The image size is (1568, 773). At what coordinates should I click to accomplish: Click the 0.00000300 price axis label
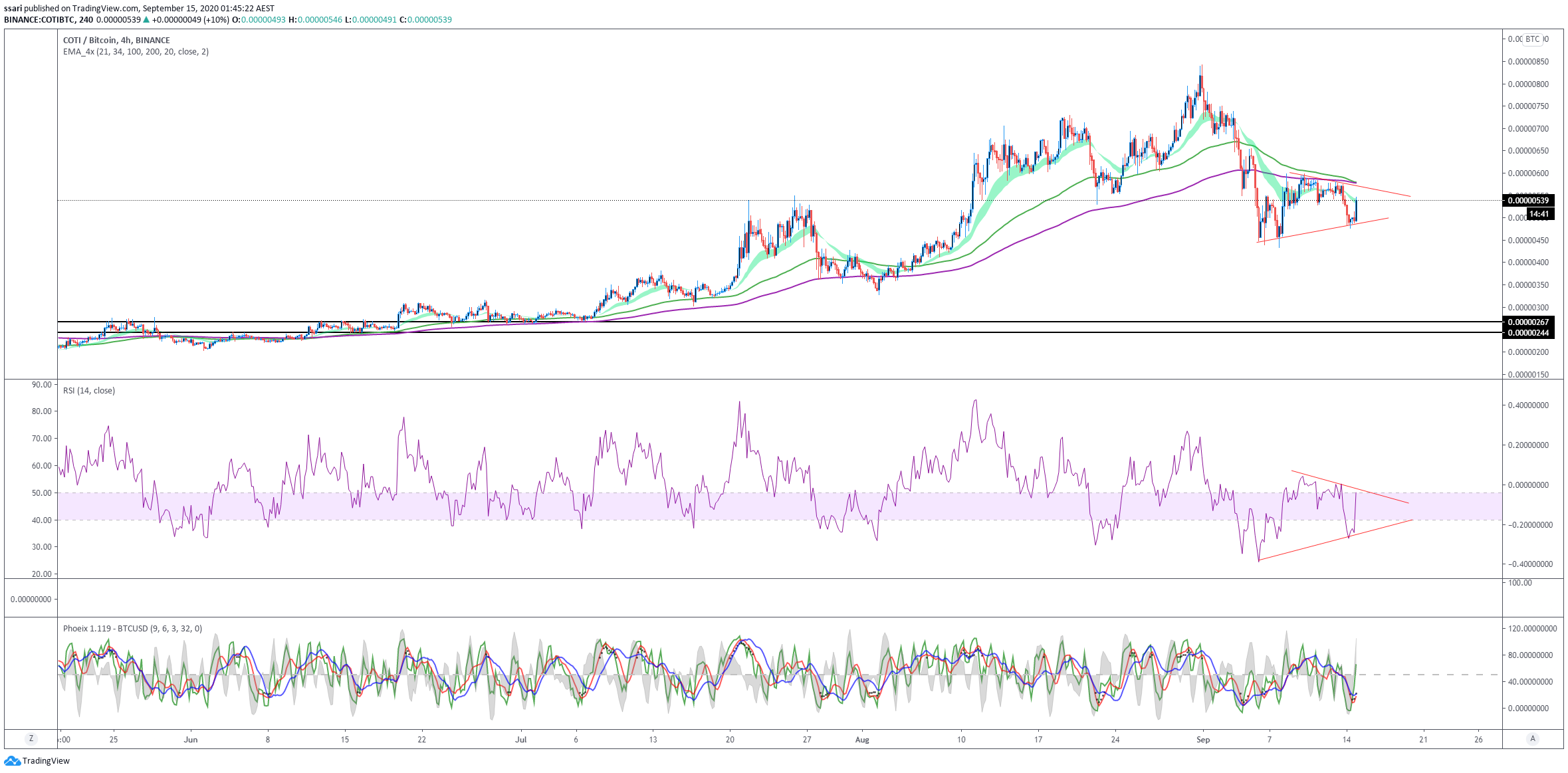[1528, 307]
